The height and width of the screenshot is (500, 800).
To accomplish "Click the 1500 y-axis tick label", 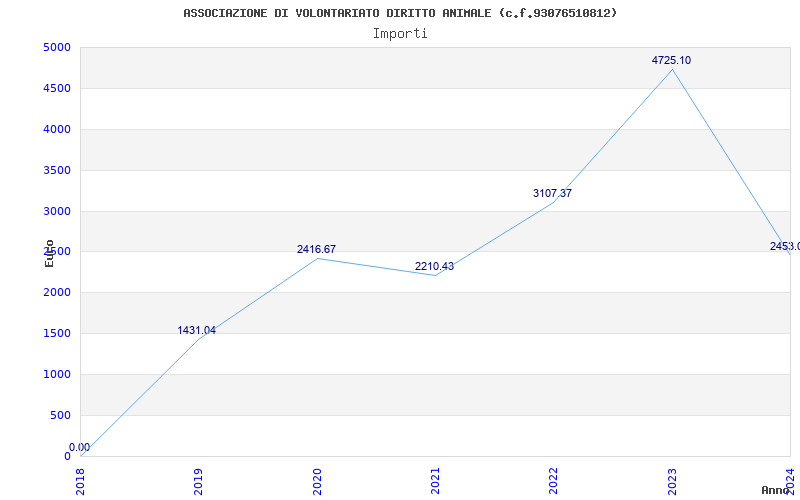I will (x=57, y=333).
